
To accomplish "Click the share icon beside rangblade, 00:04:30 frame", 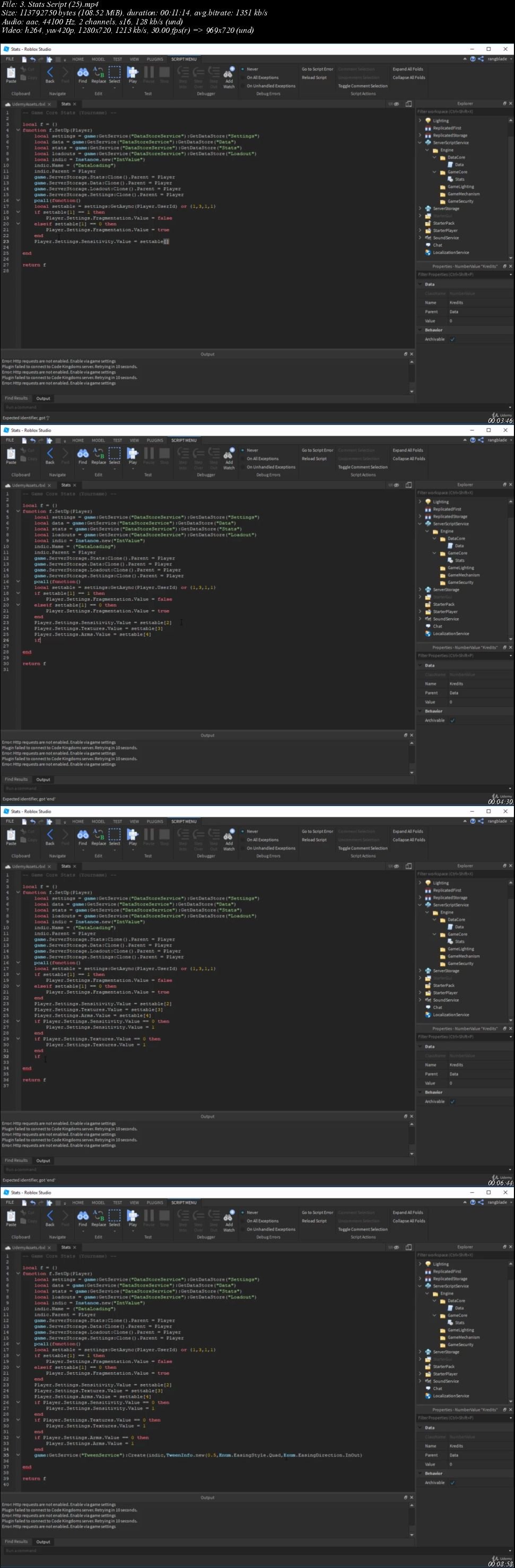I will point(481,440).
